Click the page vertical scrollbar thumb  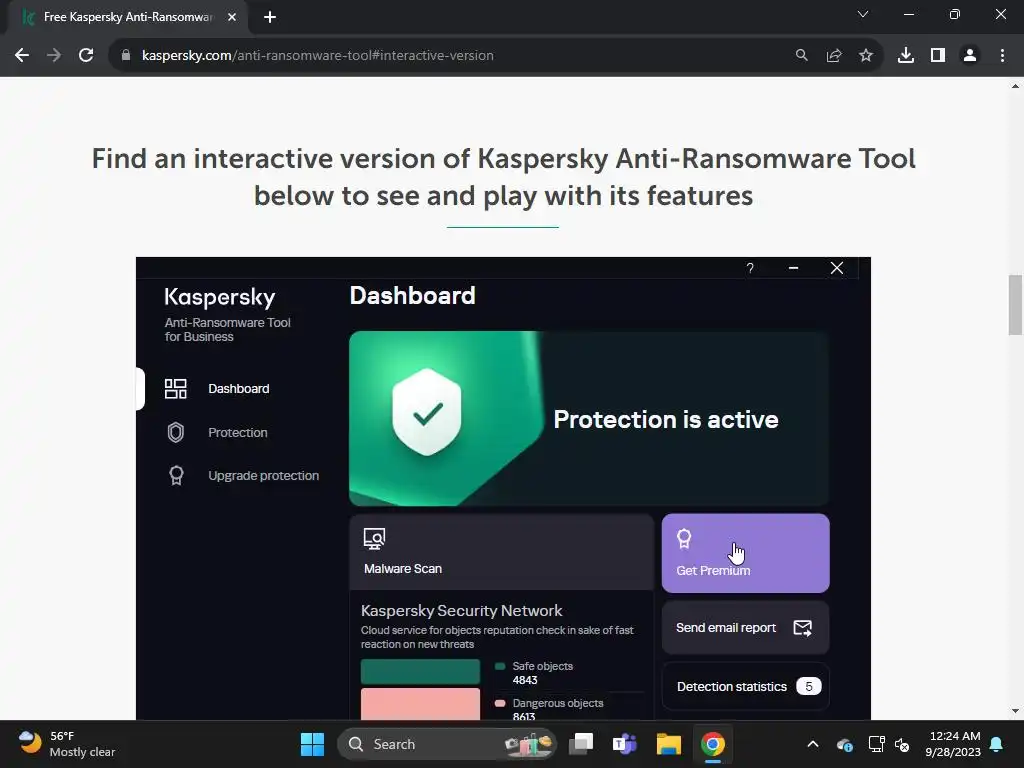1015,305
